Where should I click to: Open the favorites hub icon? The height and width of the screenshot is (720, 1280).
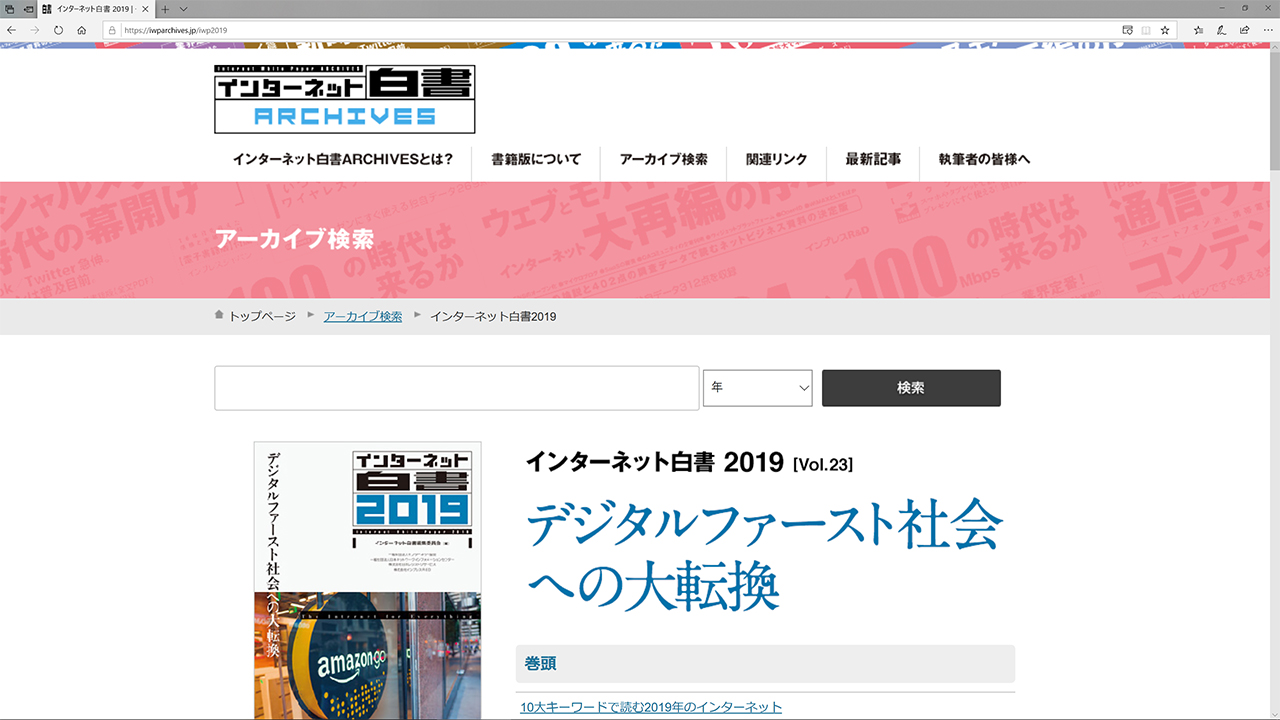click(x=1198, y=30)
